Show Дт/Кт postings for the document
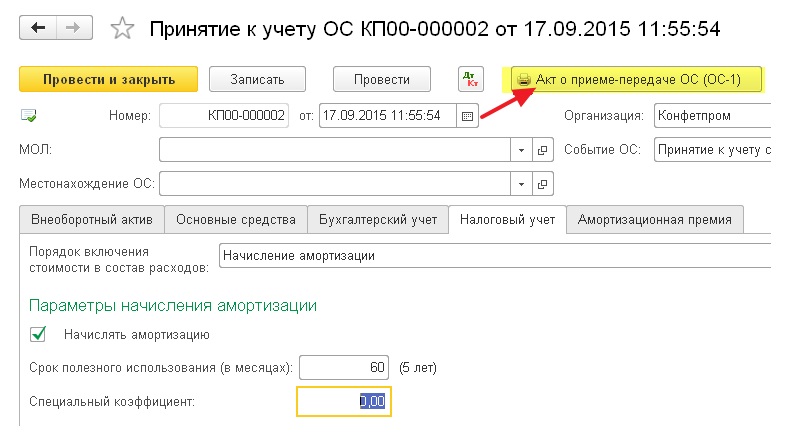This screenshot has height=443, width=794. 471,79
